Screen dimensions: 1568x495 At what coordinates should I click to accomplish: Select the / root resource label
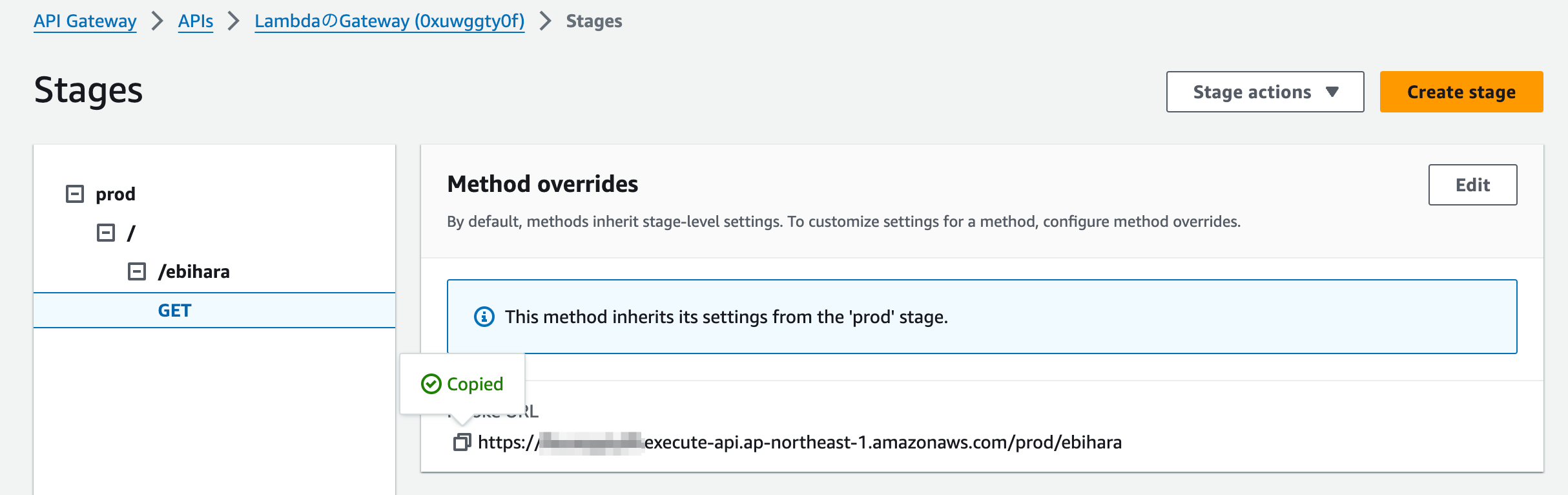(131, 233)
